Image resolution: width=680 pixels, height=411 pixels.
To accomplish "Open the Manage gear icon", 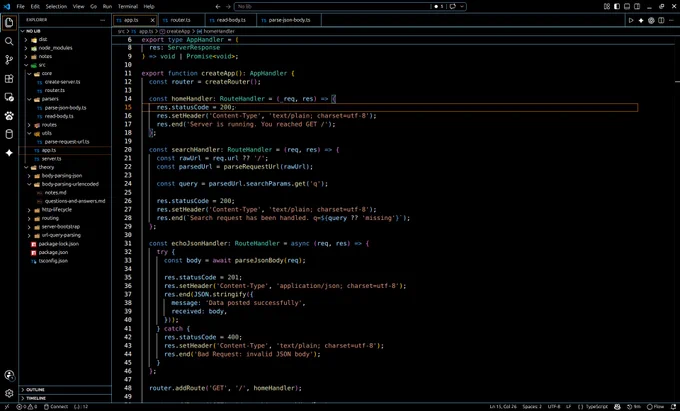I will 9,393.
